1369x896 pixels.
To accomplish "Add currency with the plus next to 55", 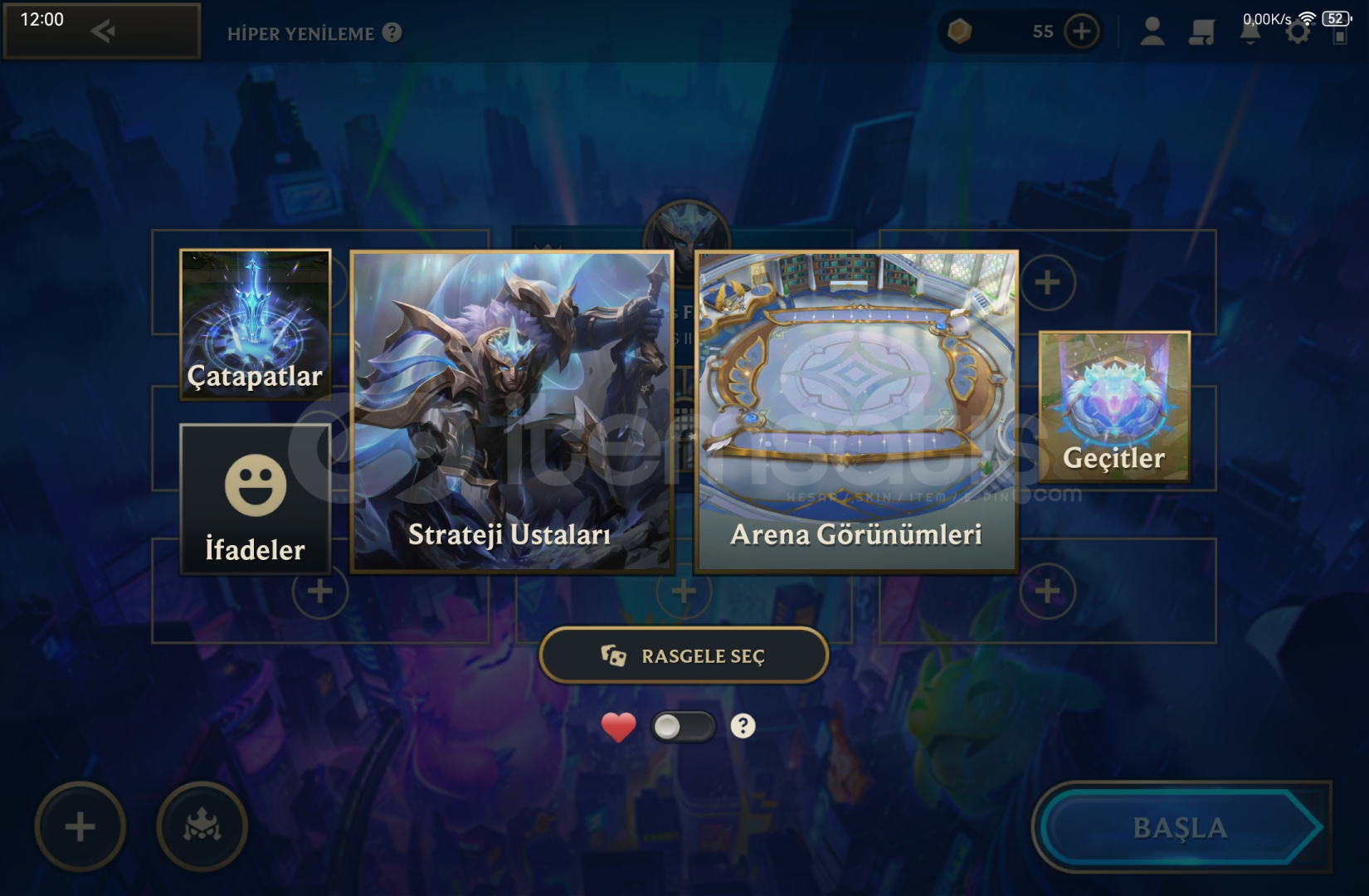I will pyautogui.click(x=1081, y=32).
